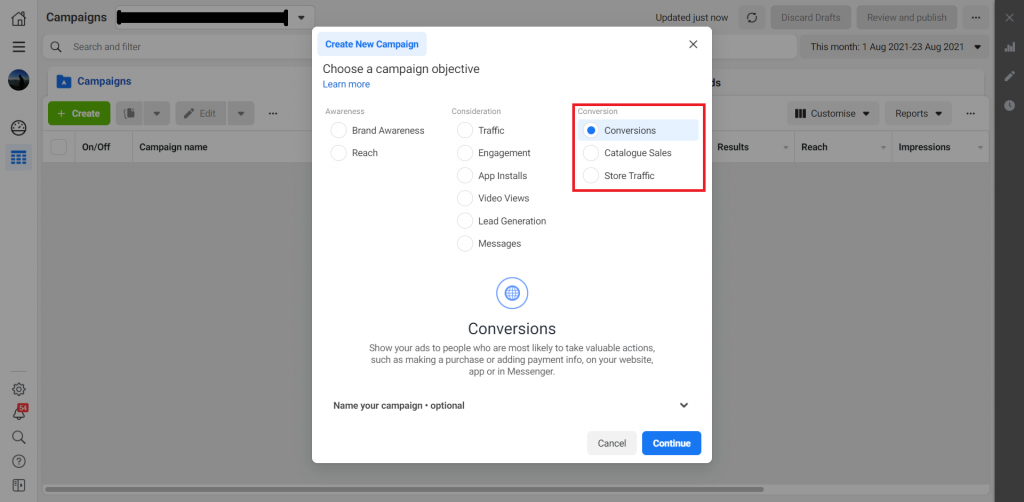The image size is (1024, 502).
Task: Open the date range dropdown
Action: click(x=895, y=47)
